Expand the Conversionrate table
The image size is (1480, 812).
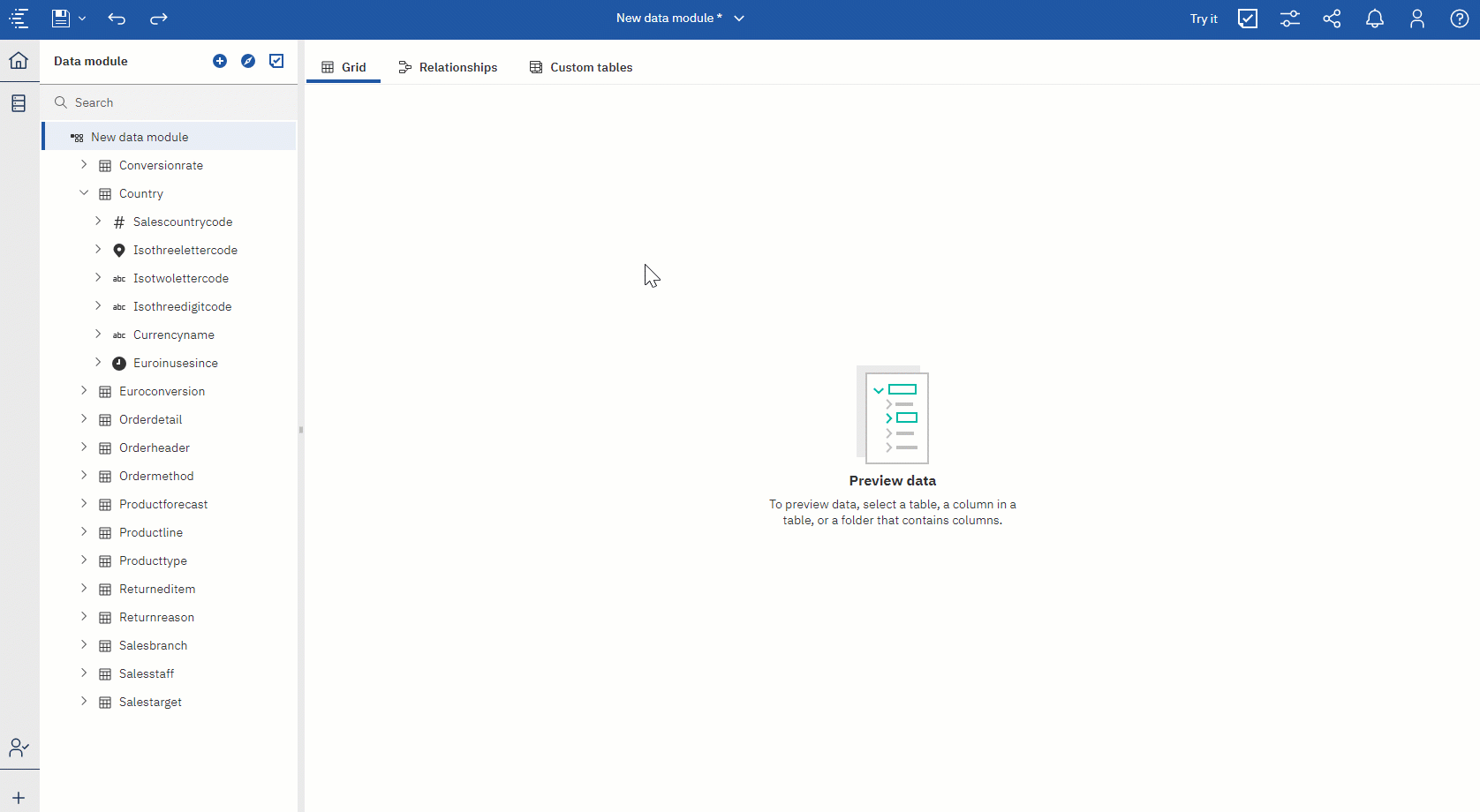pyautogui.click(x=84, y=165)
